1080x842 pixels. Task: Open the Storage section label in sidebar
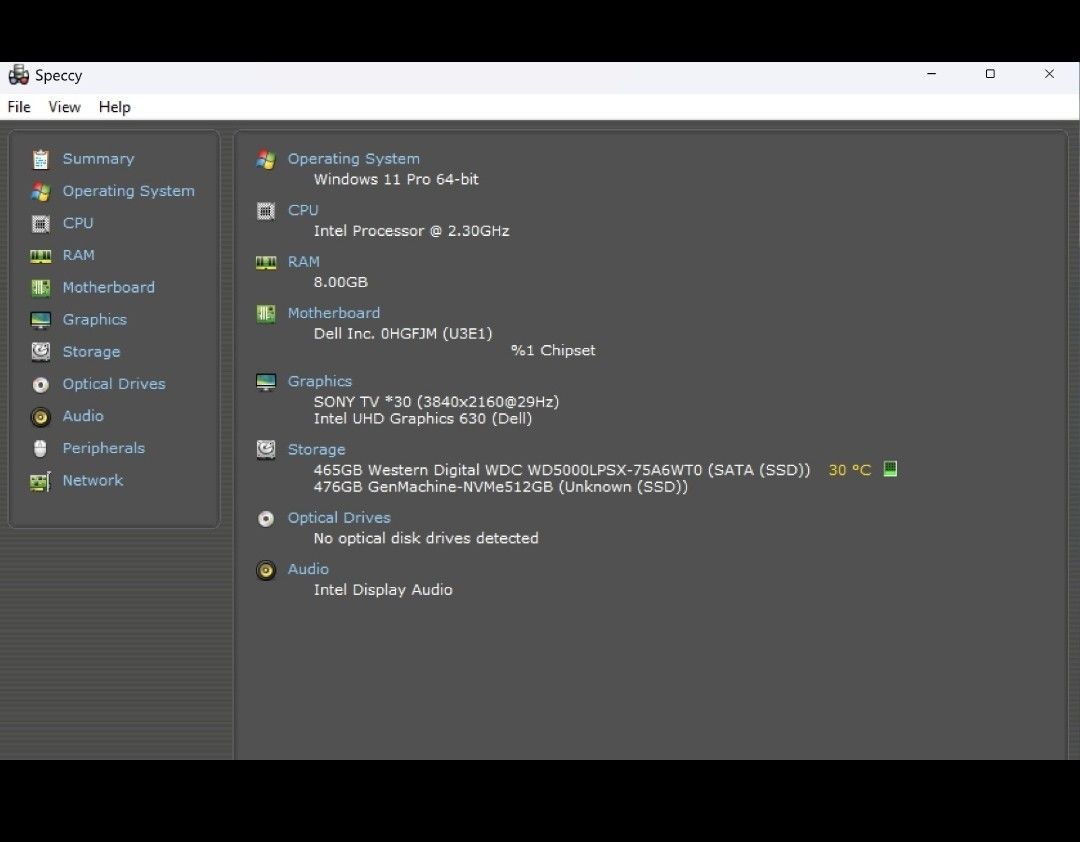tap(92, 352)
